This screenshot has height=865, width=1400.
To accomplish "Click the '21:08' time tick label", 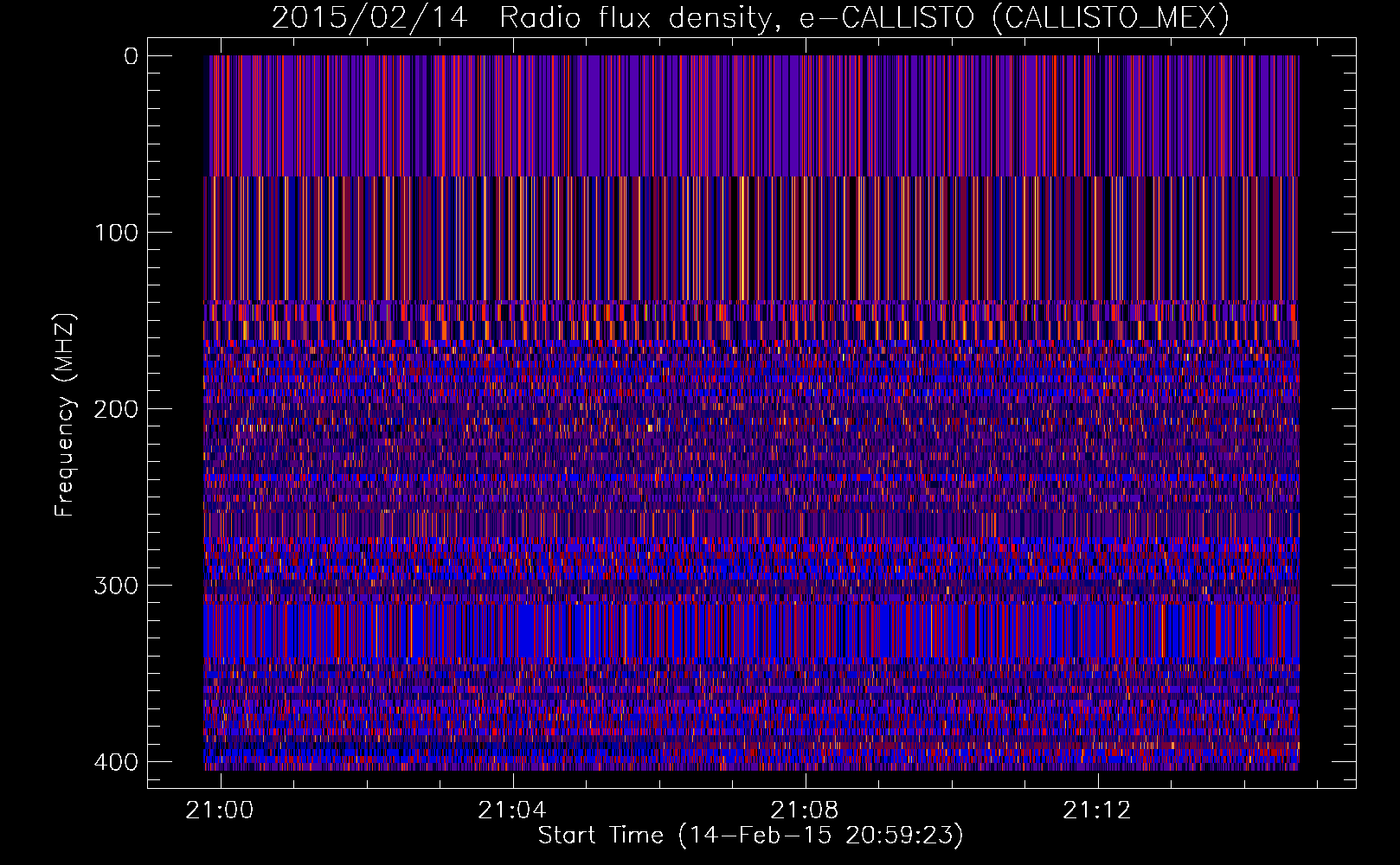I will (x=806, y=811).
